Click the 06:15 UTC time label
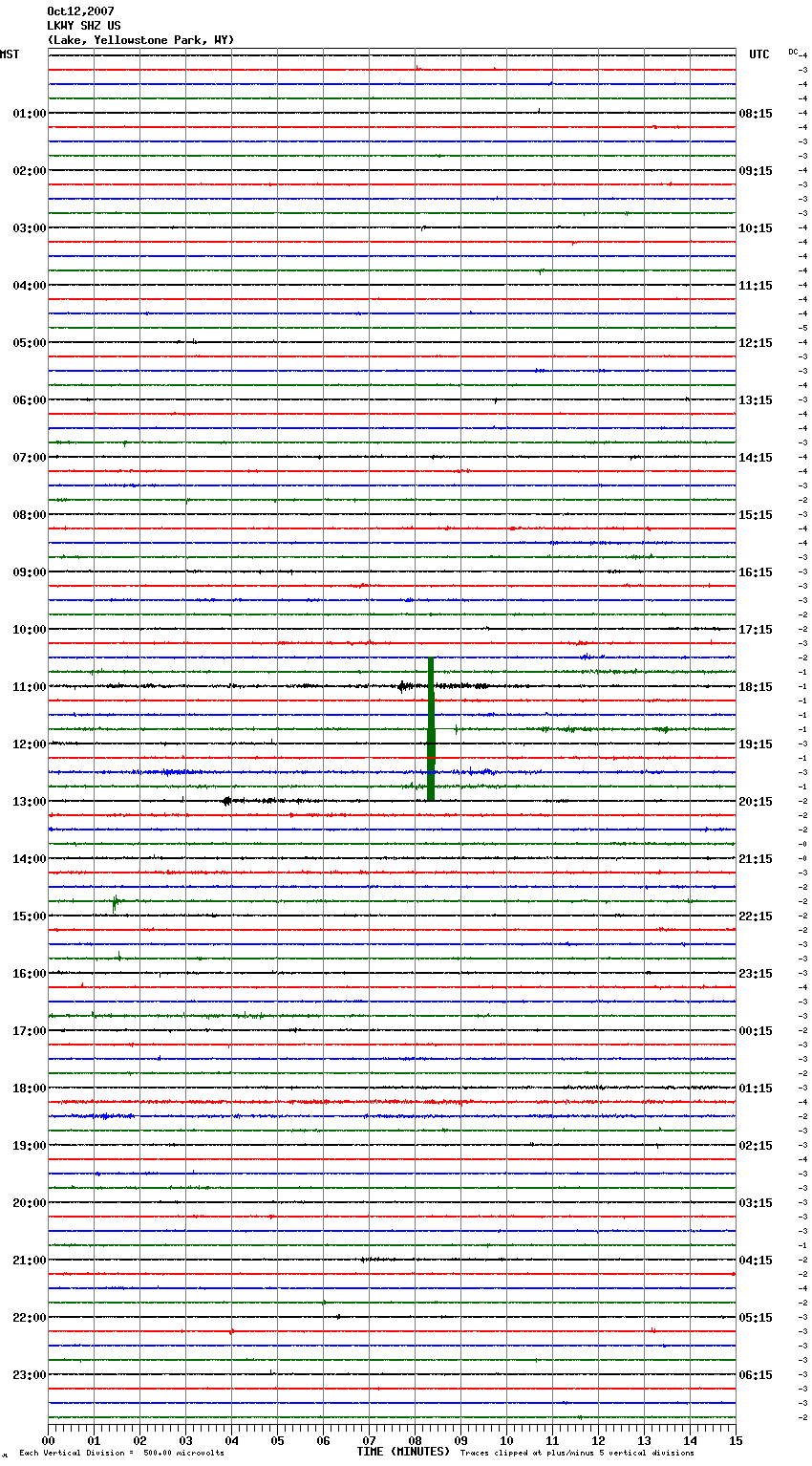812x1466 pixels. click(756, 1375)
